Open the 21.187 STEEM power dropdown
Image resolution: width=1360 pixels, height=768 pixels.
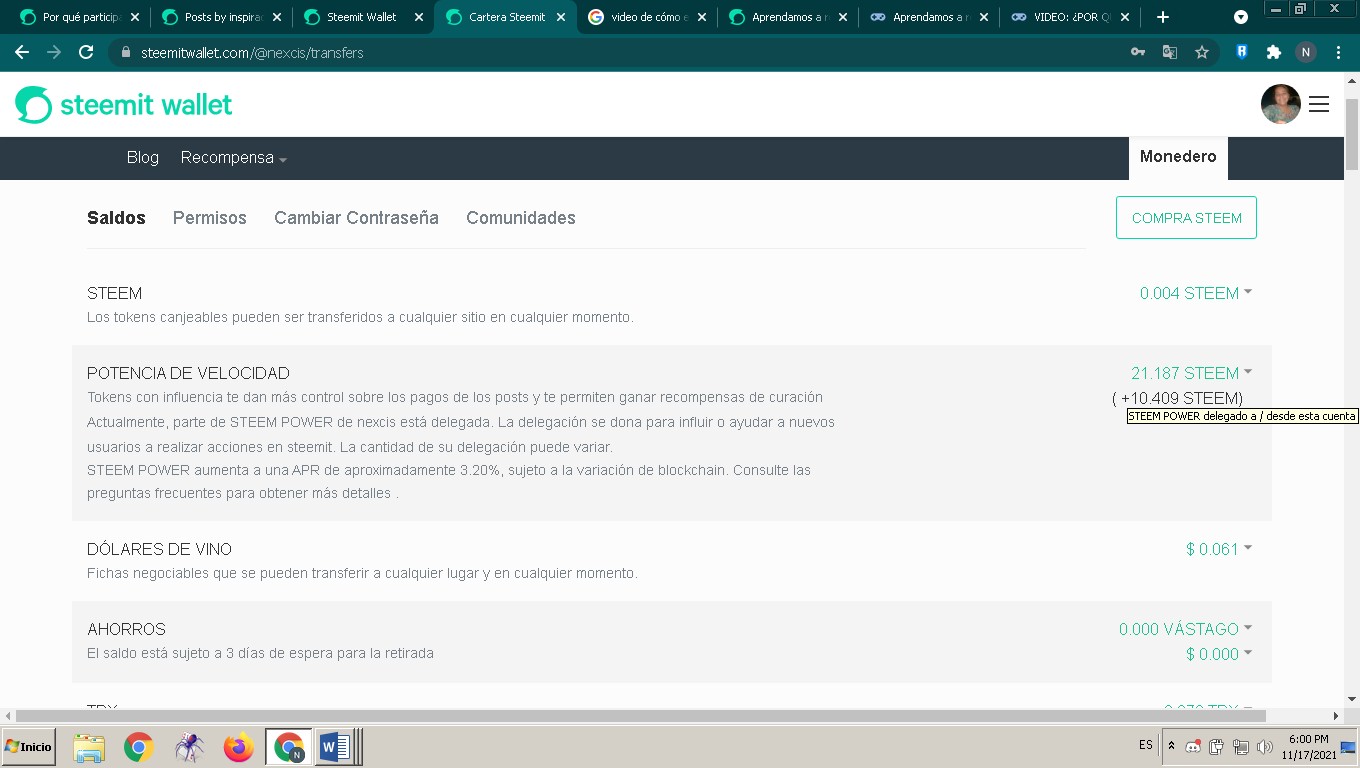[x=1192, y=373]
